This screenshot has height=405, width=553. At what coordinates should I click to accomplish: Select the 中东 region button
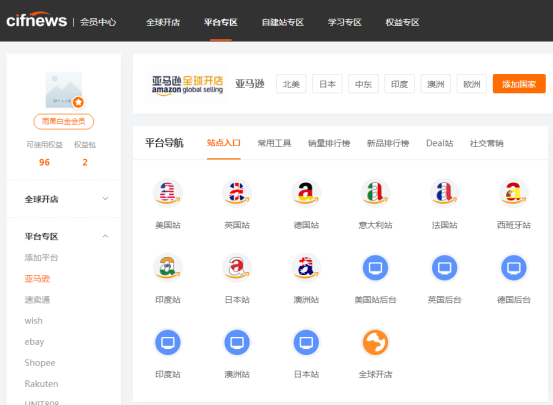coord(363,84)
